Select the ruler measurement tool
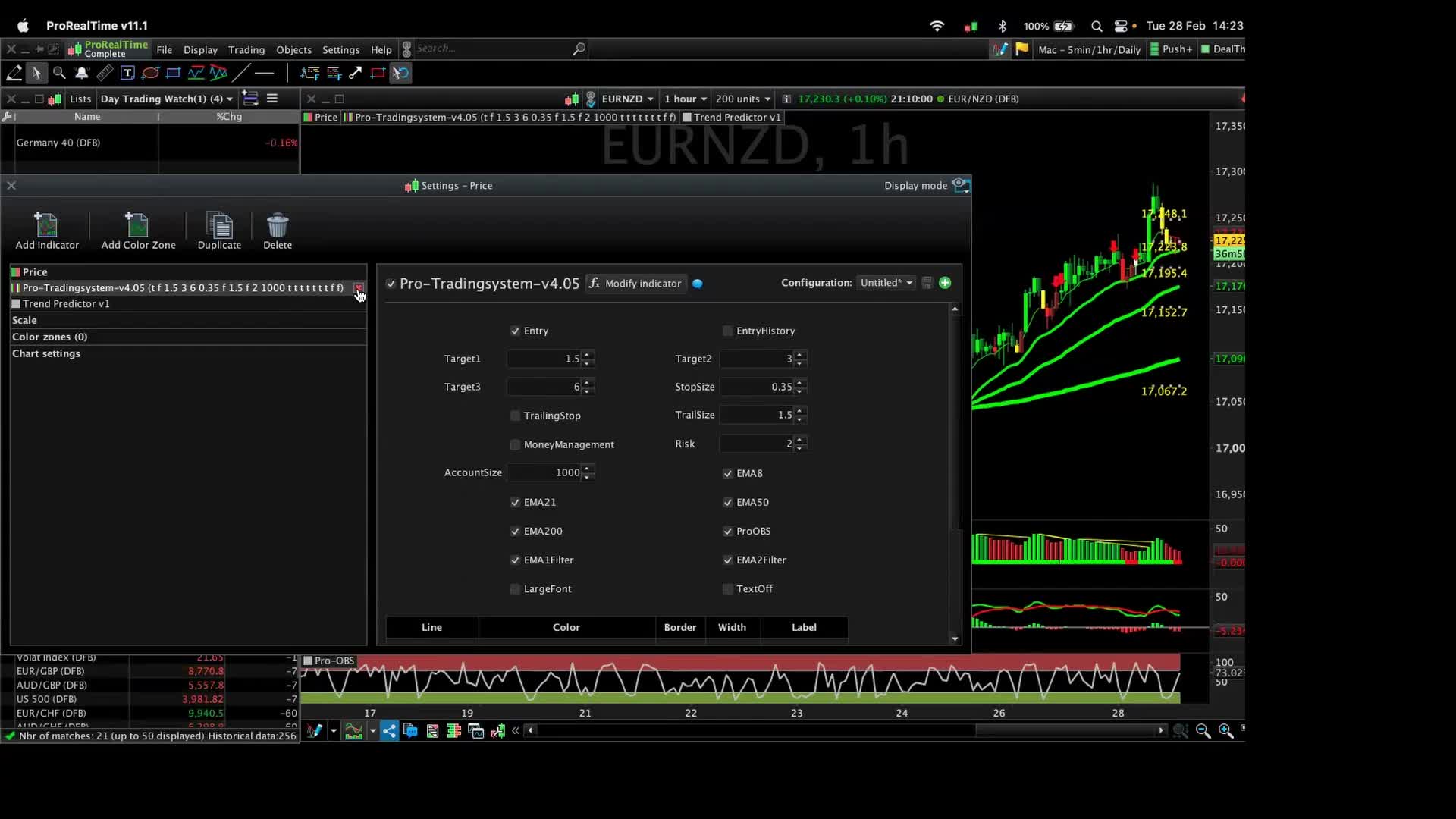 (x=105, y=73)
